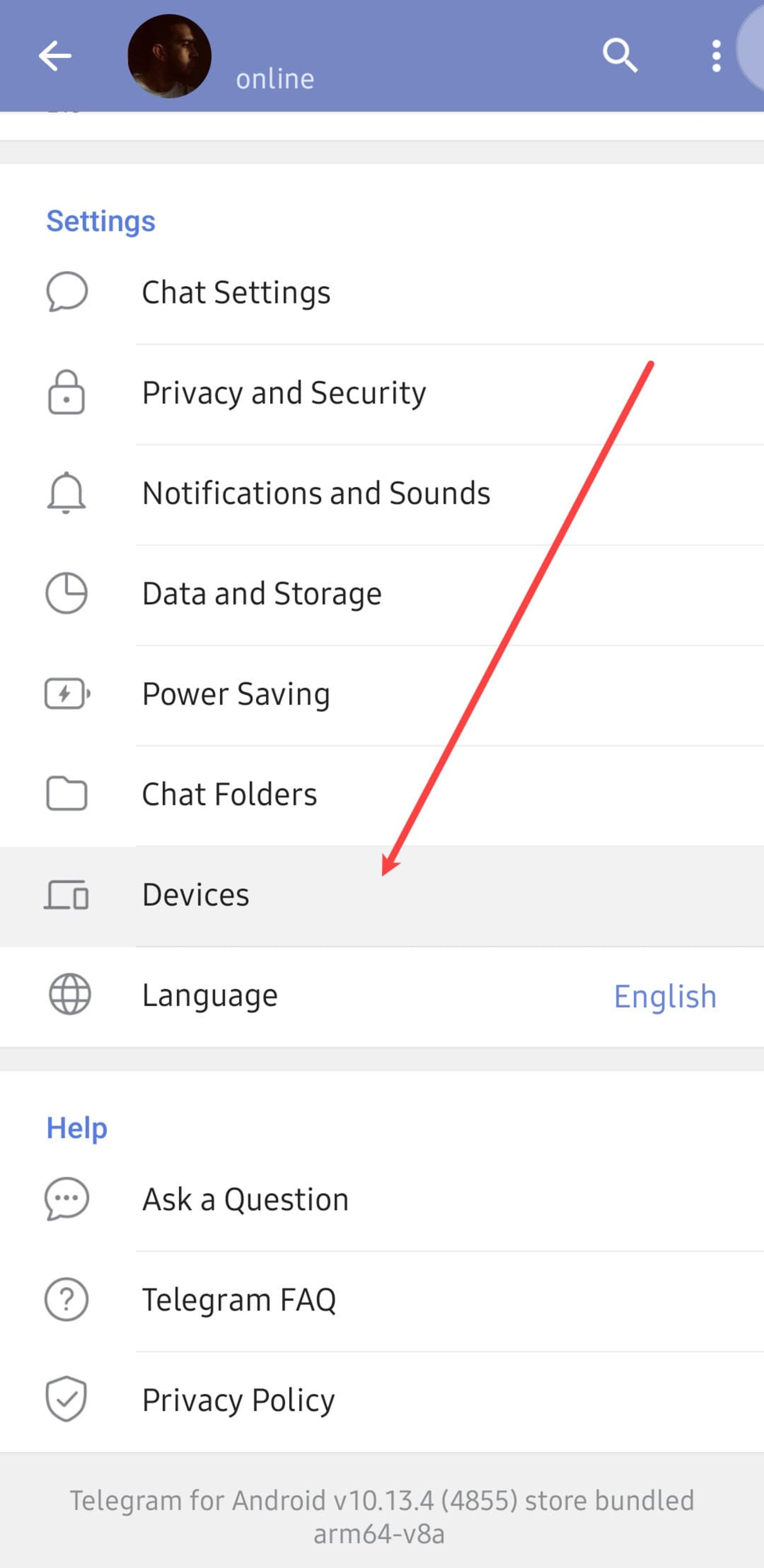Screen dimensions: 764x1568
Task: Click the back arrow button
Action: (x=55, y=55)
